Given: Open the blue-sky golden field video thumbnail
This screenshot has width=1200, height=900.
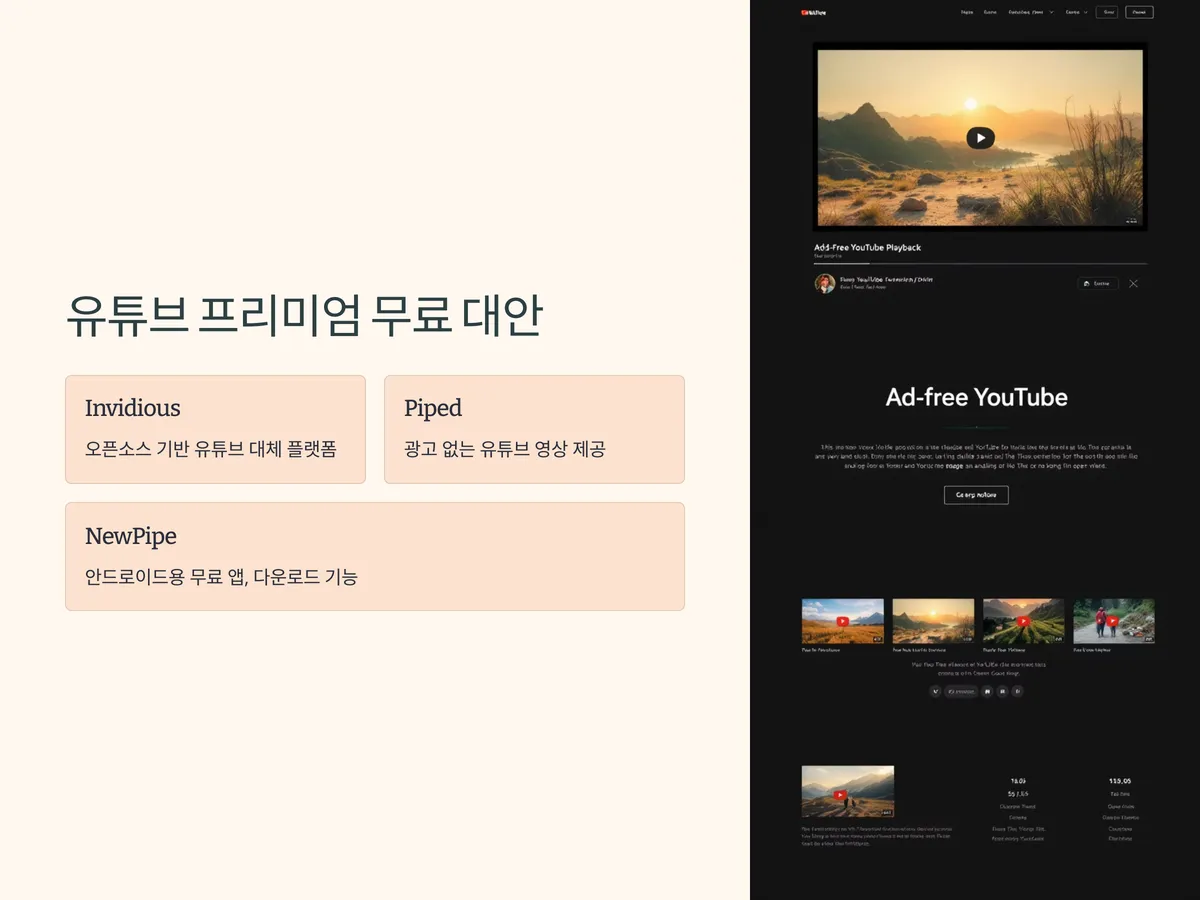Looking at the screenshot, I should pyautogui.click(x=842, y=621).
